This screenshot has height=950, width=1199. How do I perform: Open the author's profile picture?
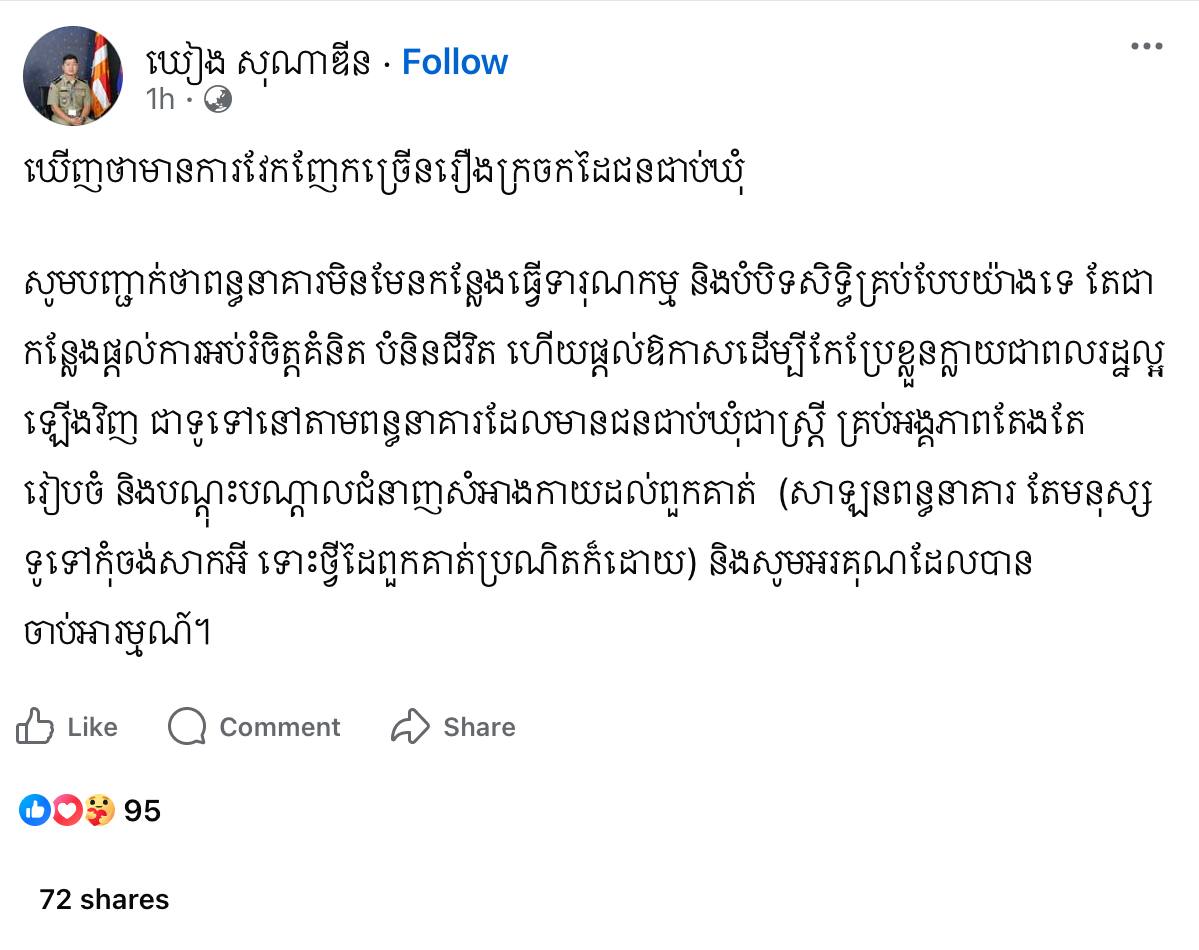point(73,76)
